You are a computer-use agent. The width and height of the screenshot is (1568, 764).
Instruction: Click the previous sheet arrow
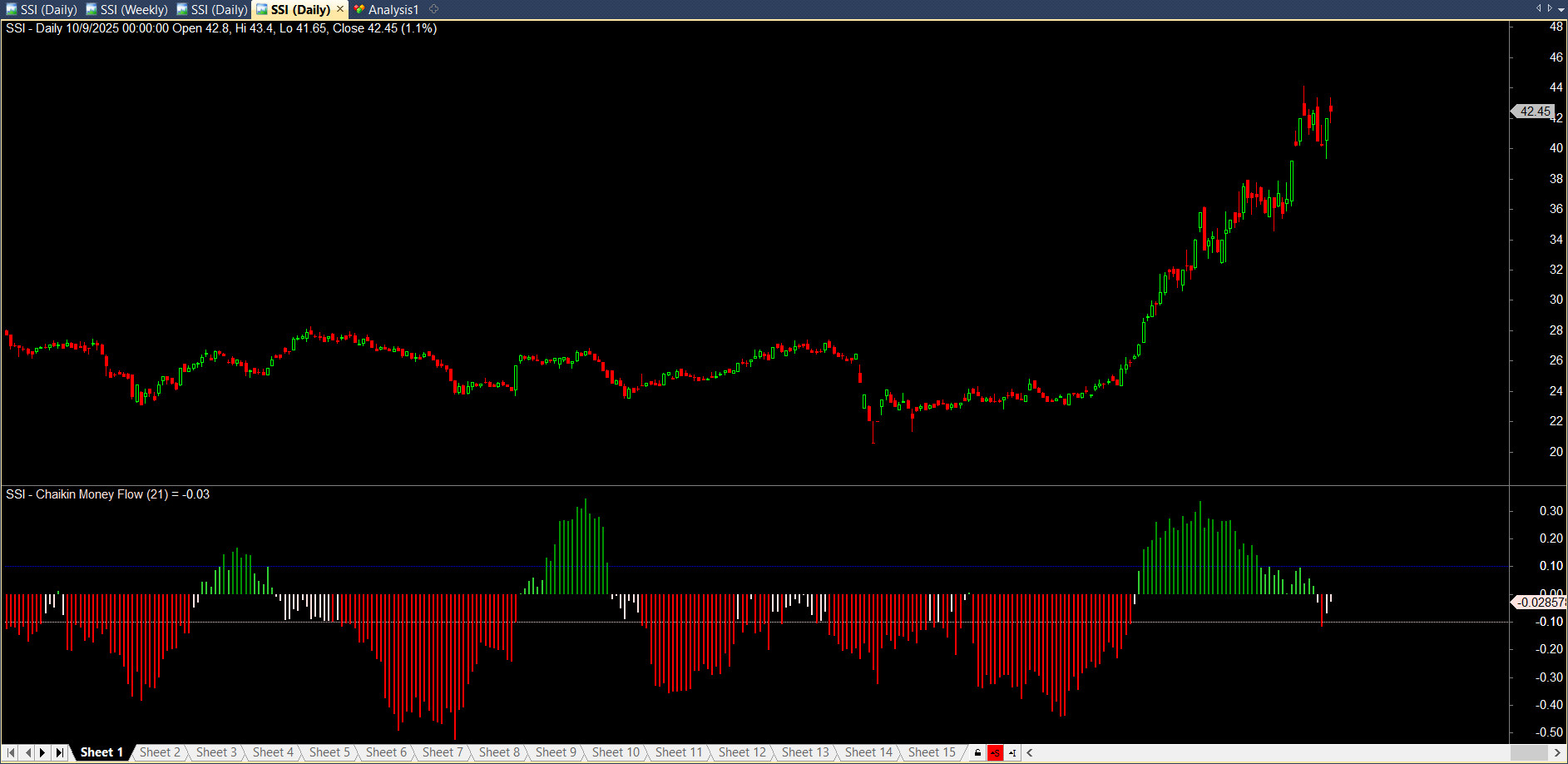coord(27,752)
